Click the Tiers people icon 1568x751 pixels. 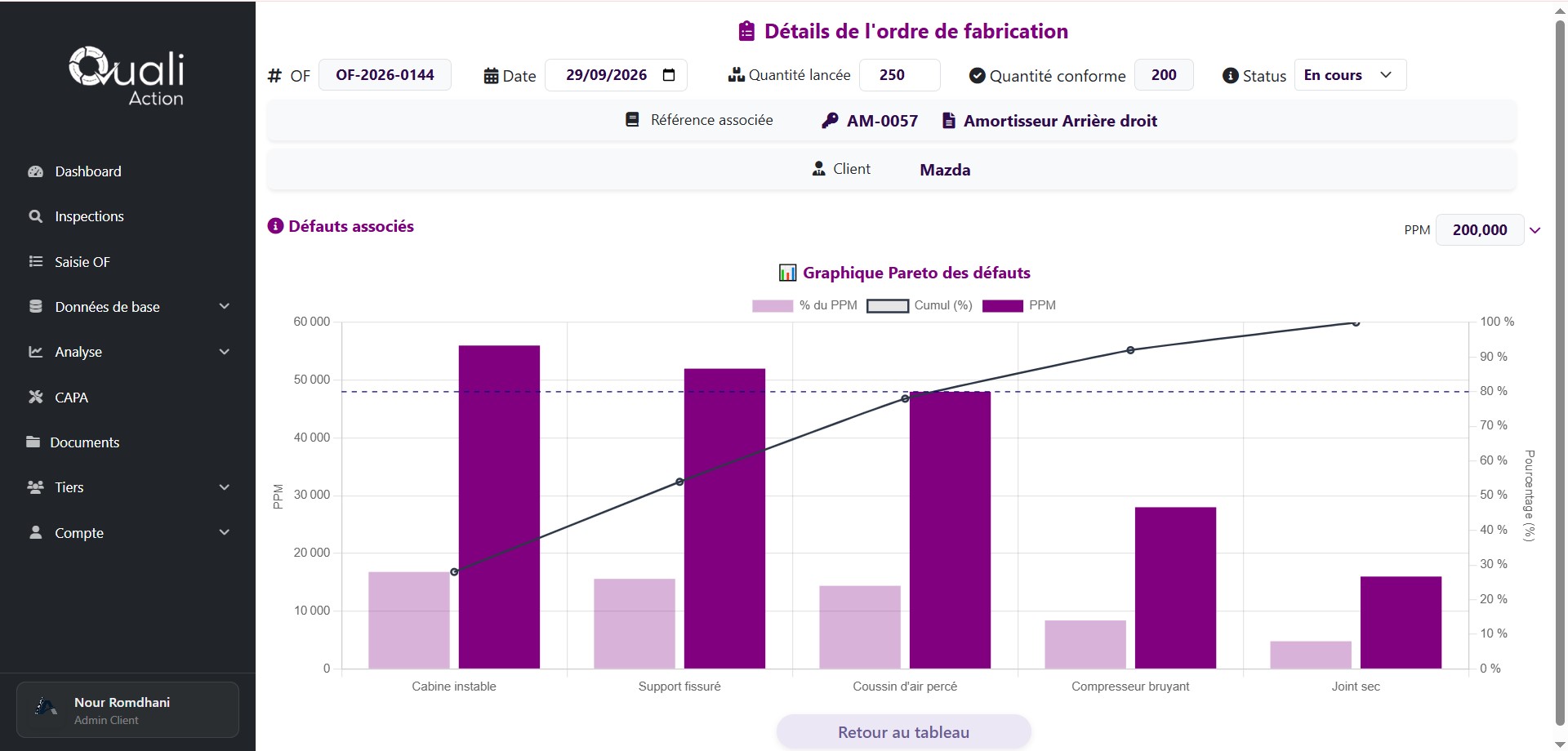[x=35, y=487]
